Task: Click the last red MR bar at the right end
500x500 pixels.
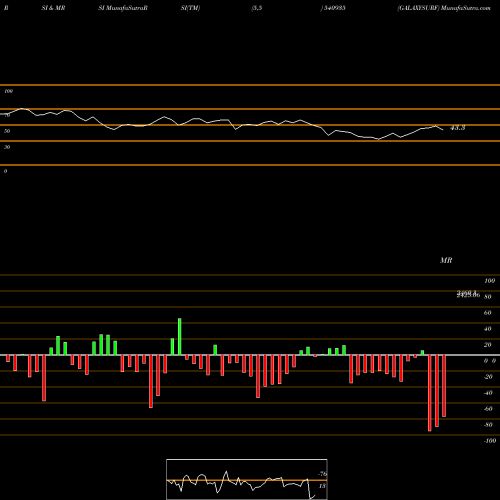Action: coord(444,386)
